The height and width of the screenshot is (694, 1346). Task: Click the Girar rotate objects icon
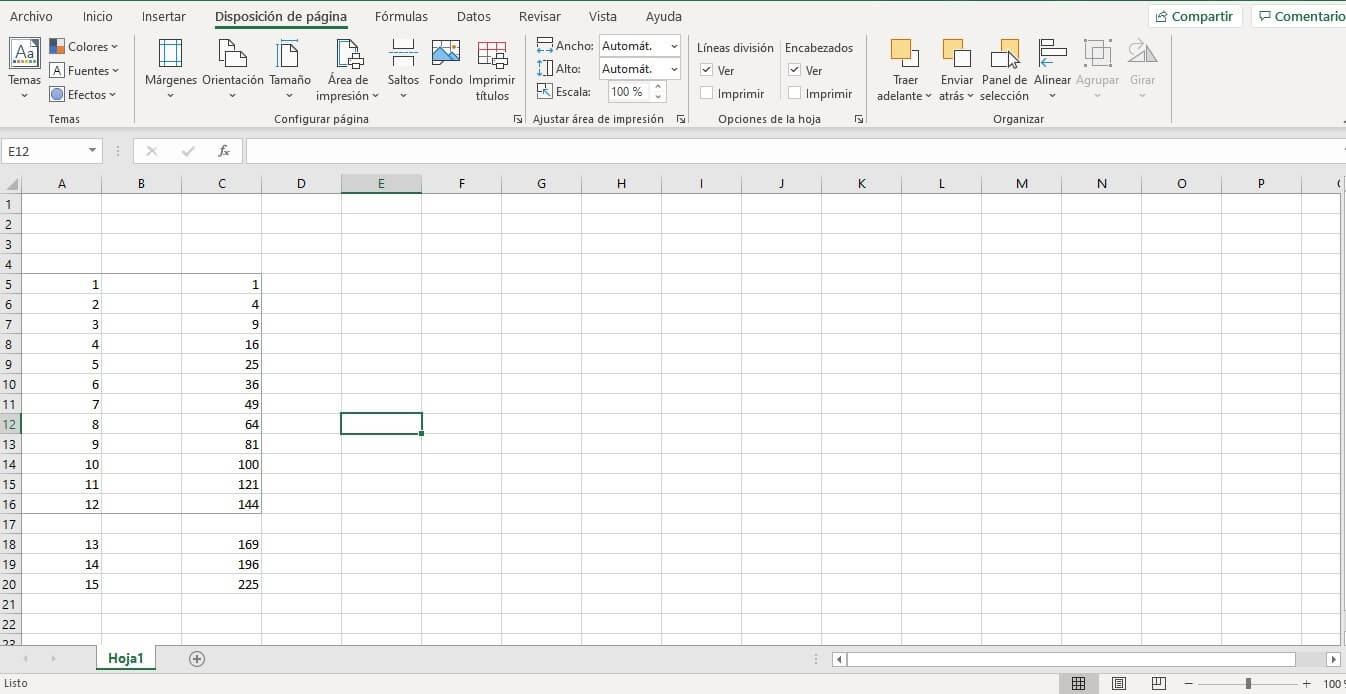[1142, 53]
